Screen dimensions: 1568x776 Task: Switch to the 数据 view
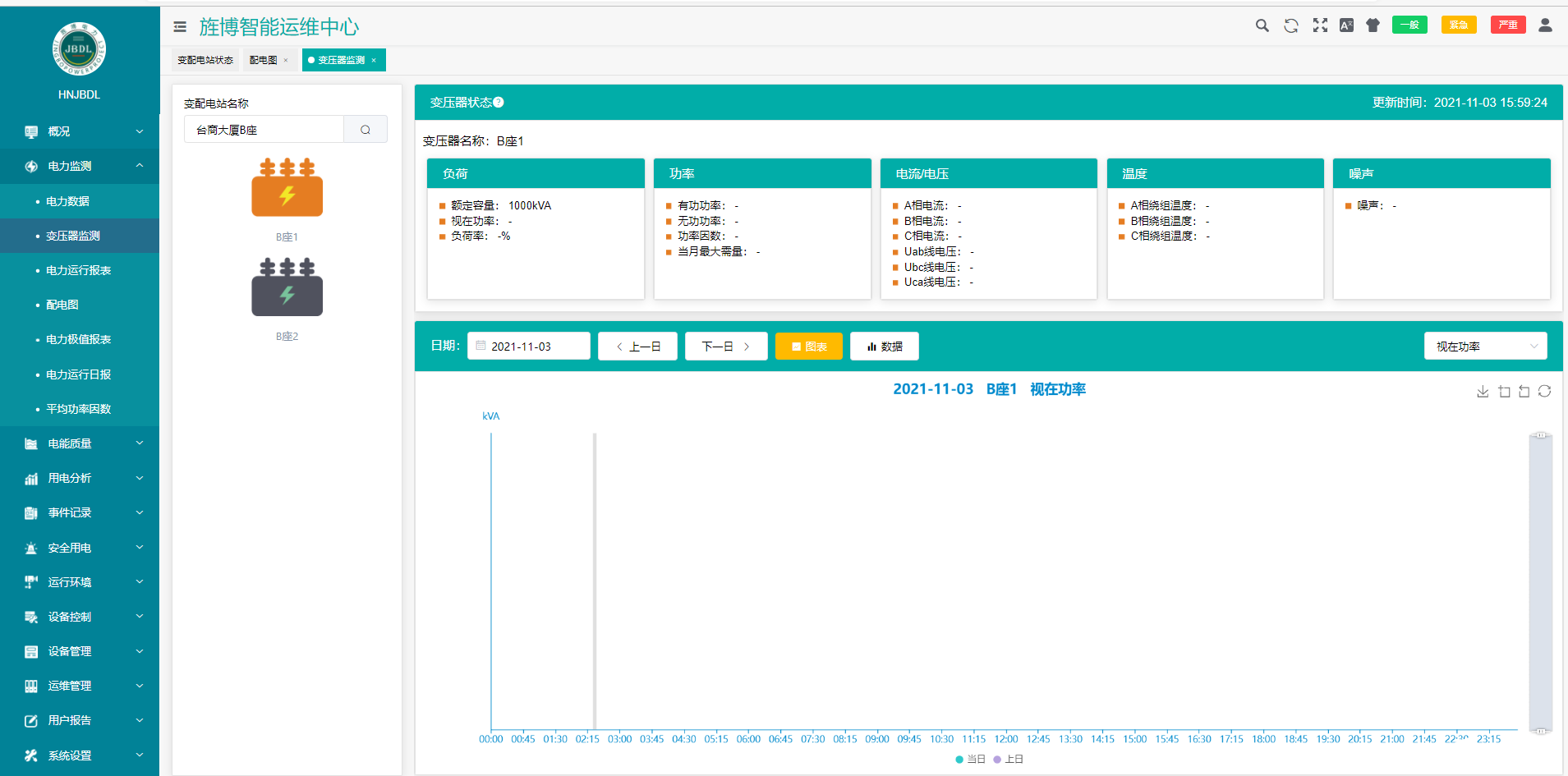tap(885, 347)
